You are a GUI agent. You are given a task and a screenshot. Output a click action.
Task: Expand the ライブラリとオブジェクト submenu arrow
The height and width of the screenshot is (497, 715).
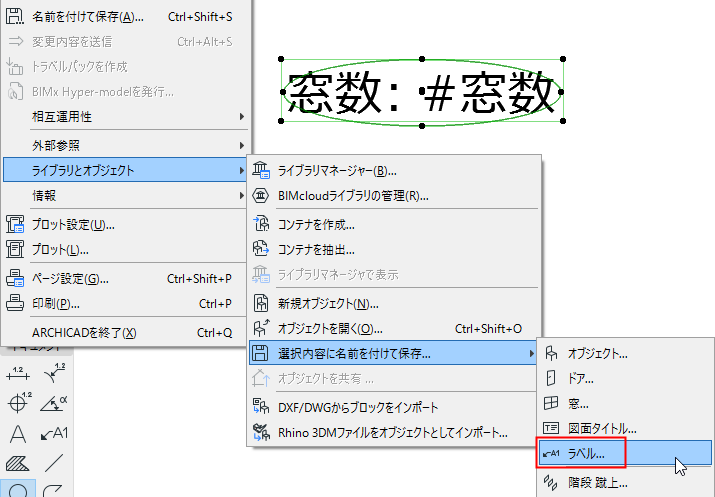[x=242, y=170]
